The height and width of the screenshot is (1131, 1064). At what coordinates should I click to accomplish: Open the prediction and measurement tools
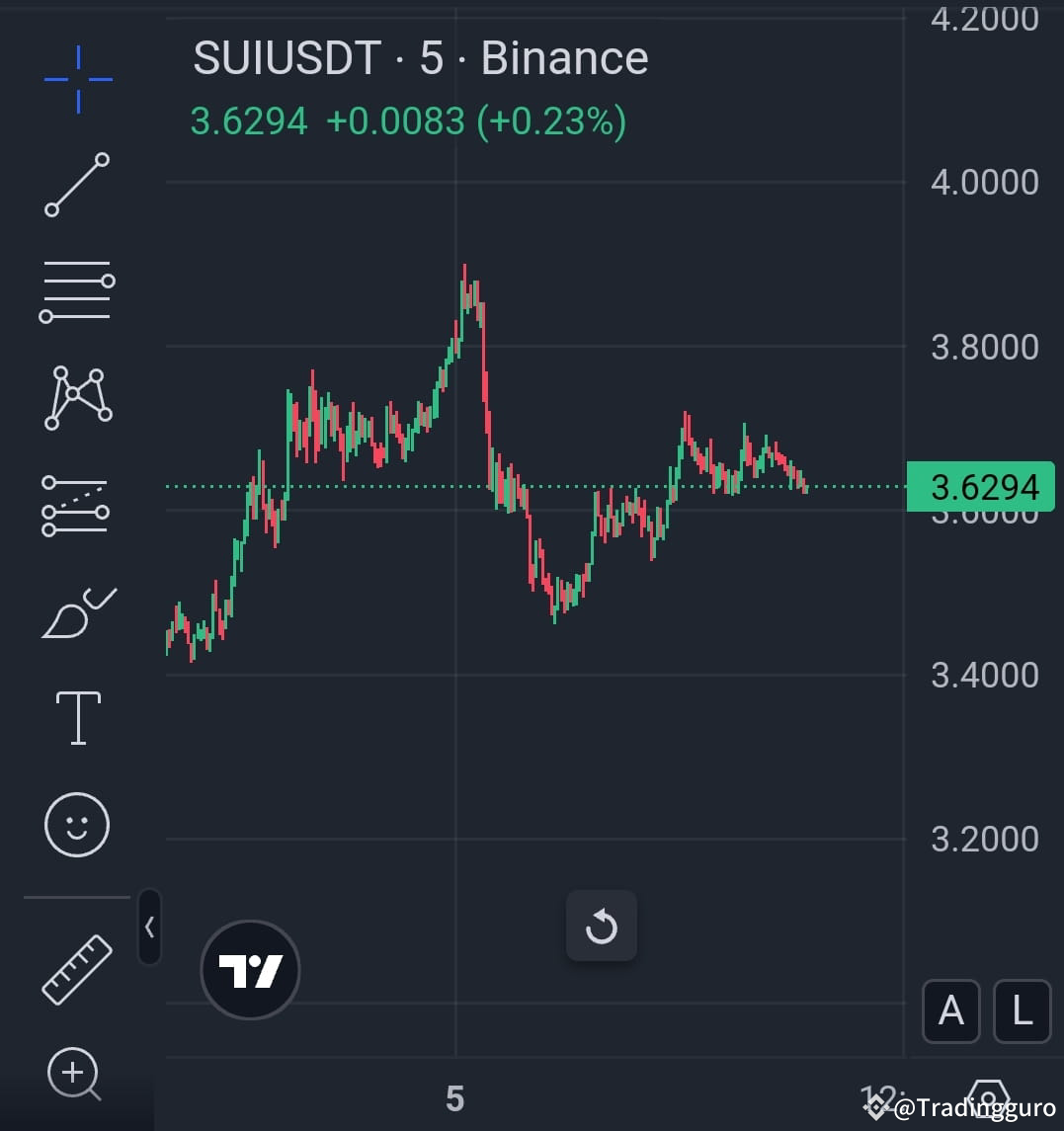tap(77, 506)
